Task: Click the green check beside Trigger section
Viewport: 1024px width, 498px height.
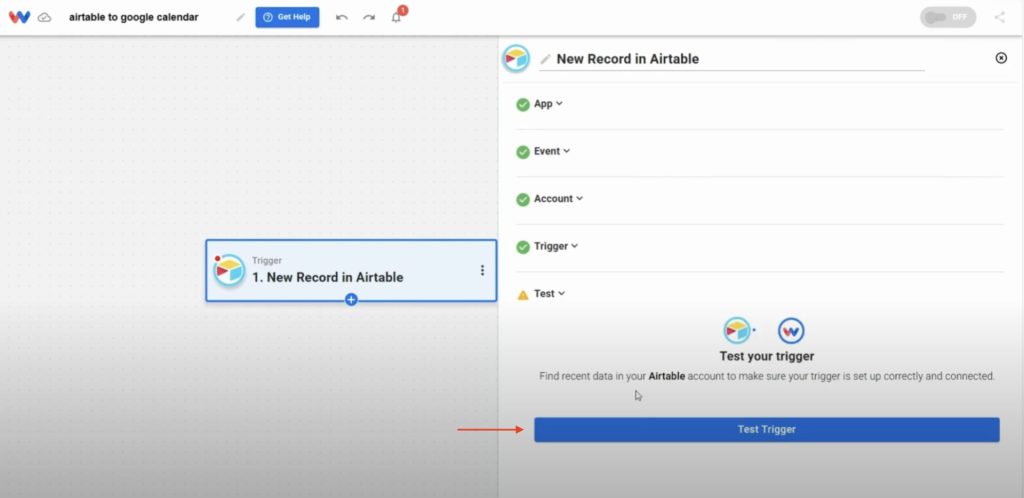Action: point(523,247)
